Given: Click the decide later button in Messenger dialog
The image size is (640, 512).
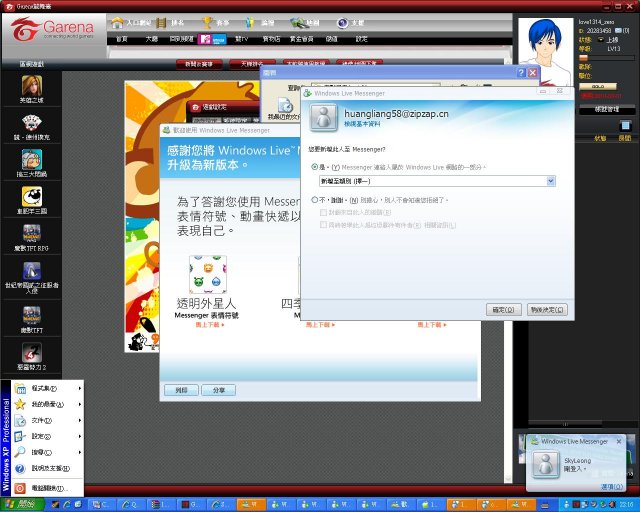Looking at the screenshot, I should [547, 309].
